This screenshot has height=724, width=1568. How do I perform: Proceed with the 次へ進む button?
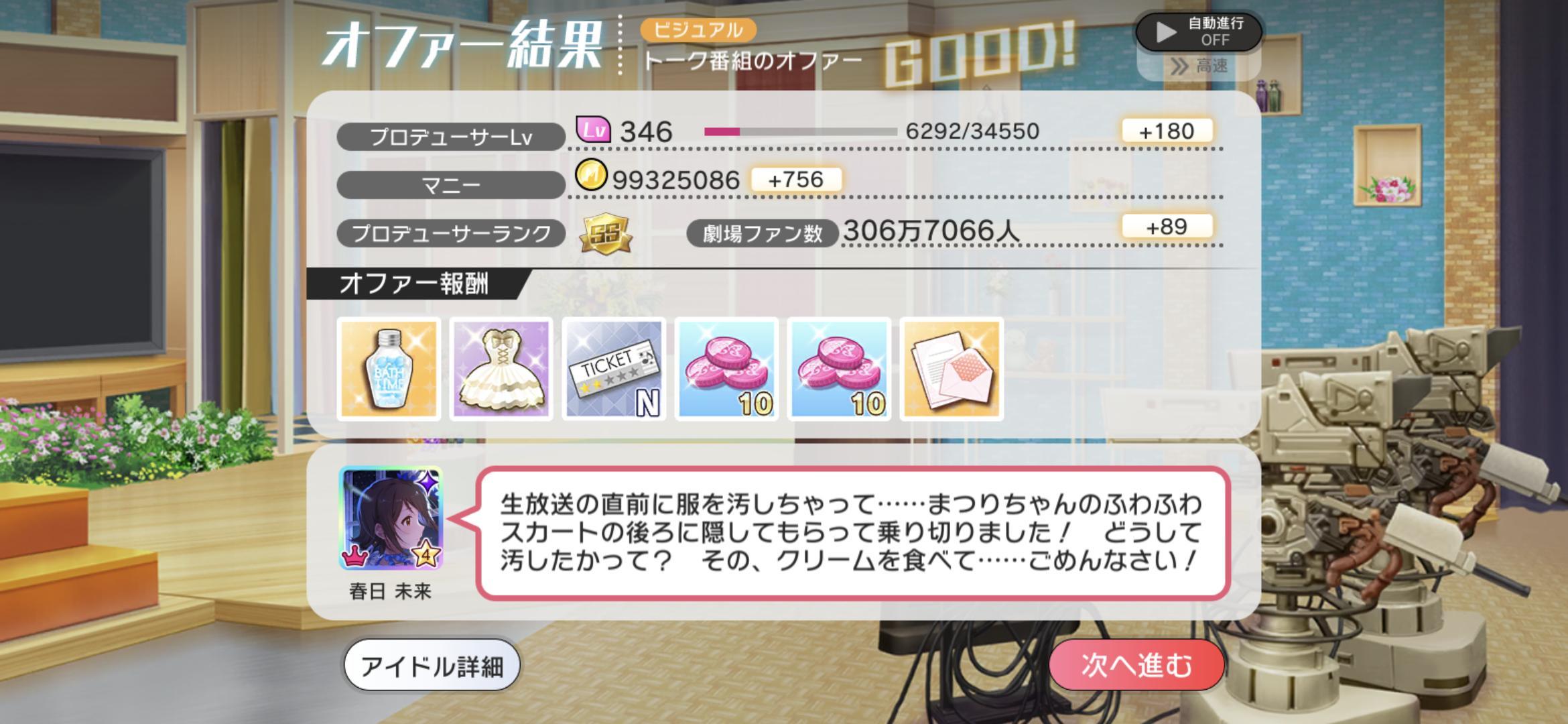(x=1136, y=665)
